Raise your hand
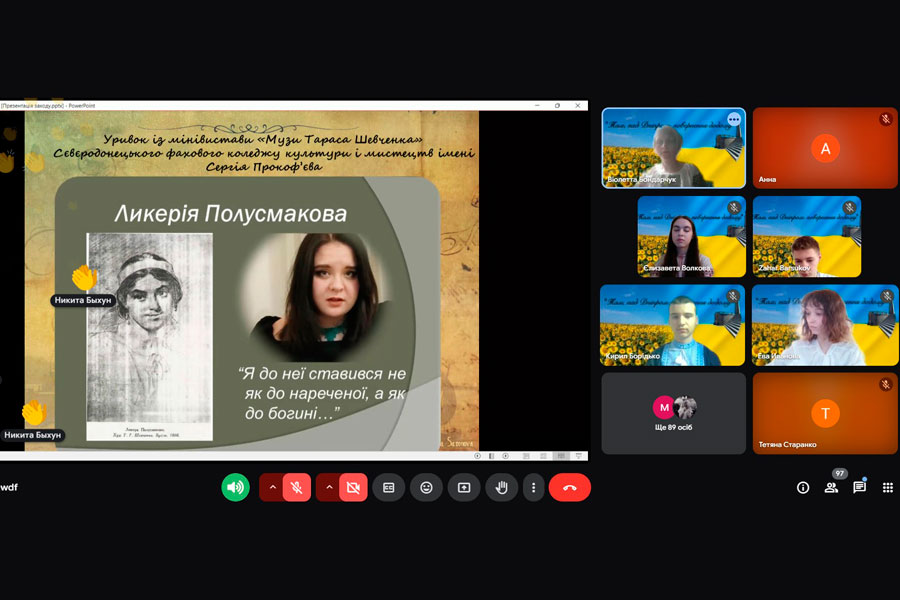The width and height of the screenshot is (900, 600). point(502,487)
